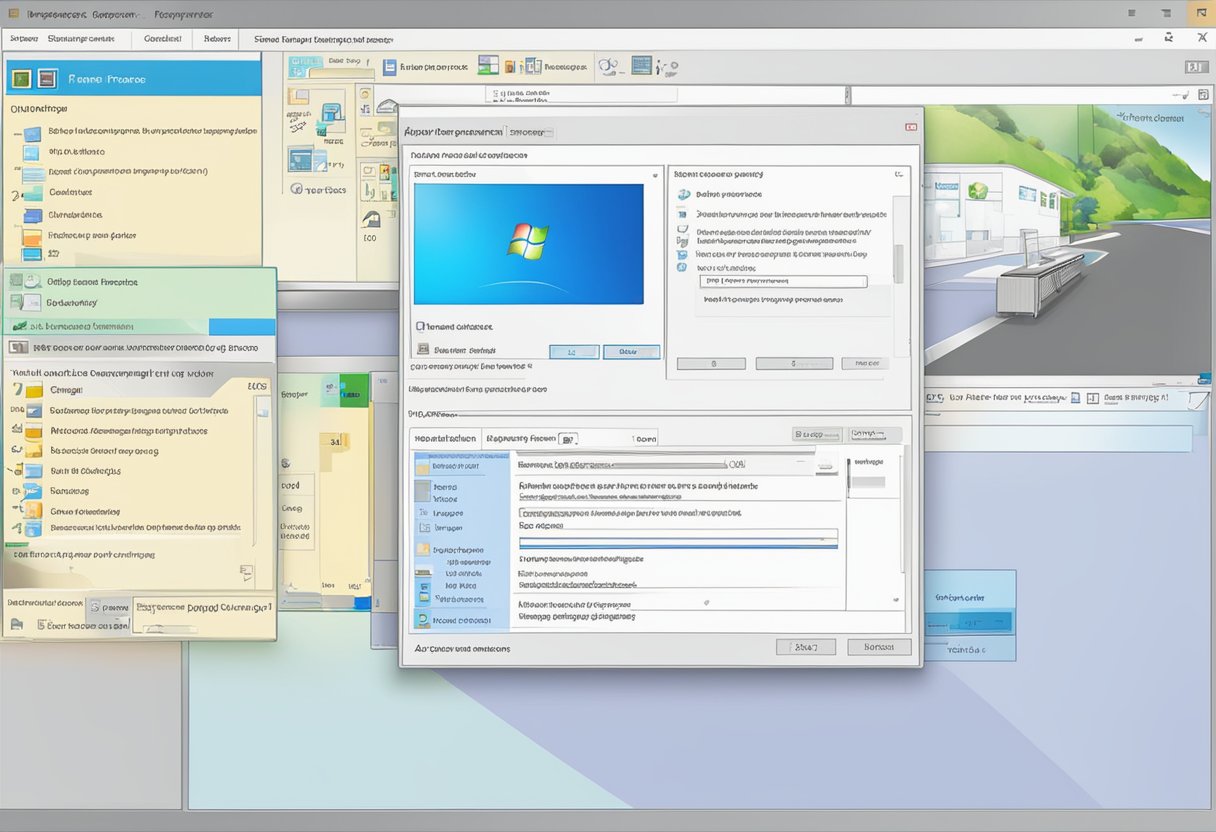Click the yellow folder icon in lower left panel

click(33, 391)
